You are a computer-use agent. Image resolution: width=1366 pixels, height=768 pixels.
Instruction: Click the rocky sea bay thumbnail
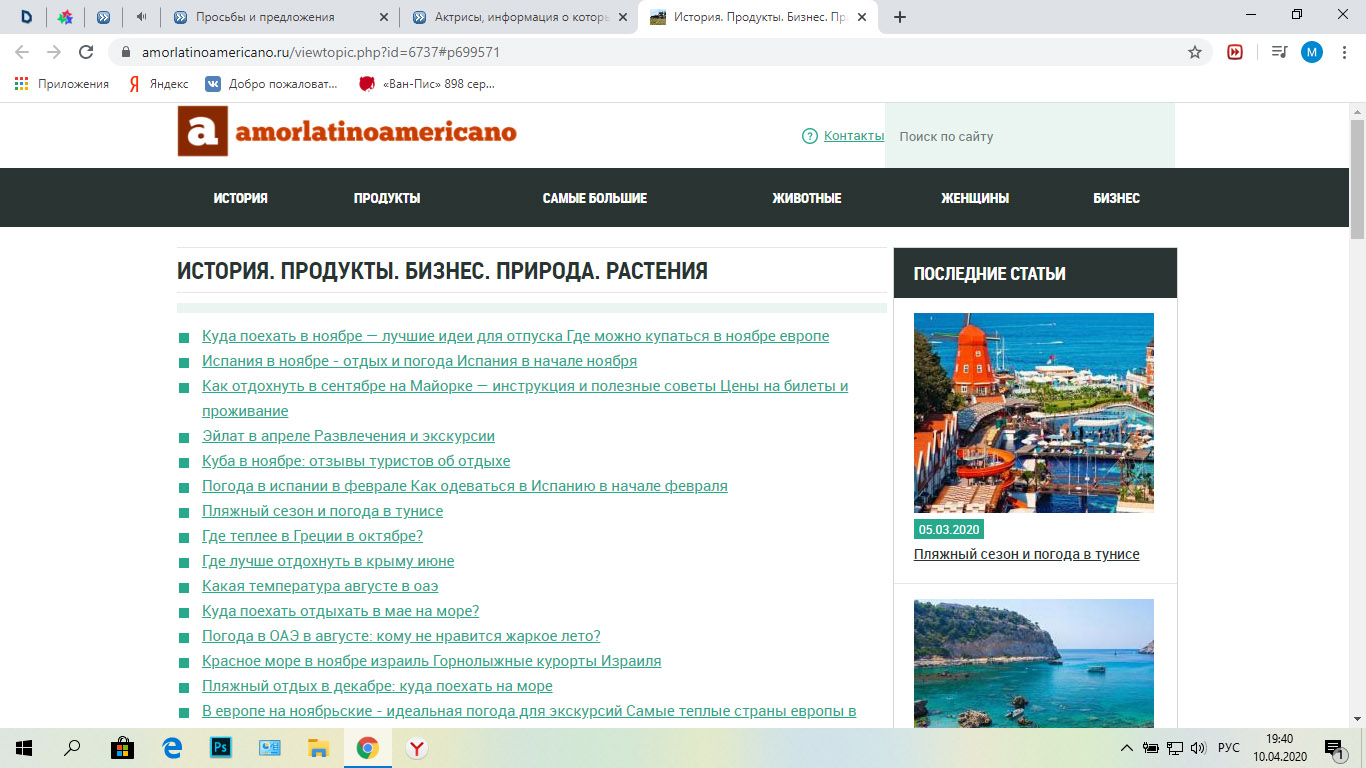pyautogui.click(x=1034, y=663)
